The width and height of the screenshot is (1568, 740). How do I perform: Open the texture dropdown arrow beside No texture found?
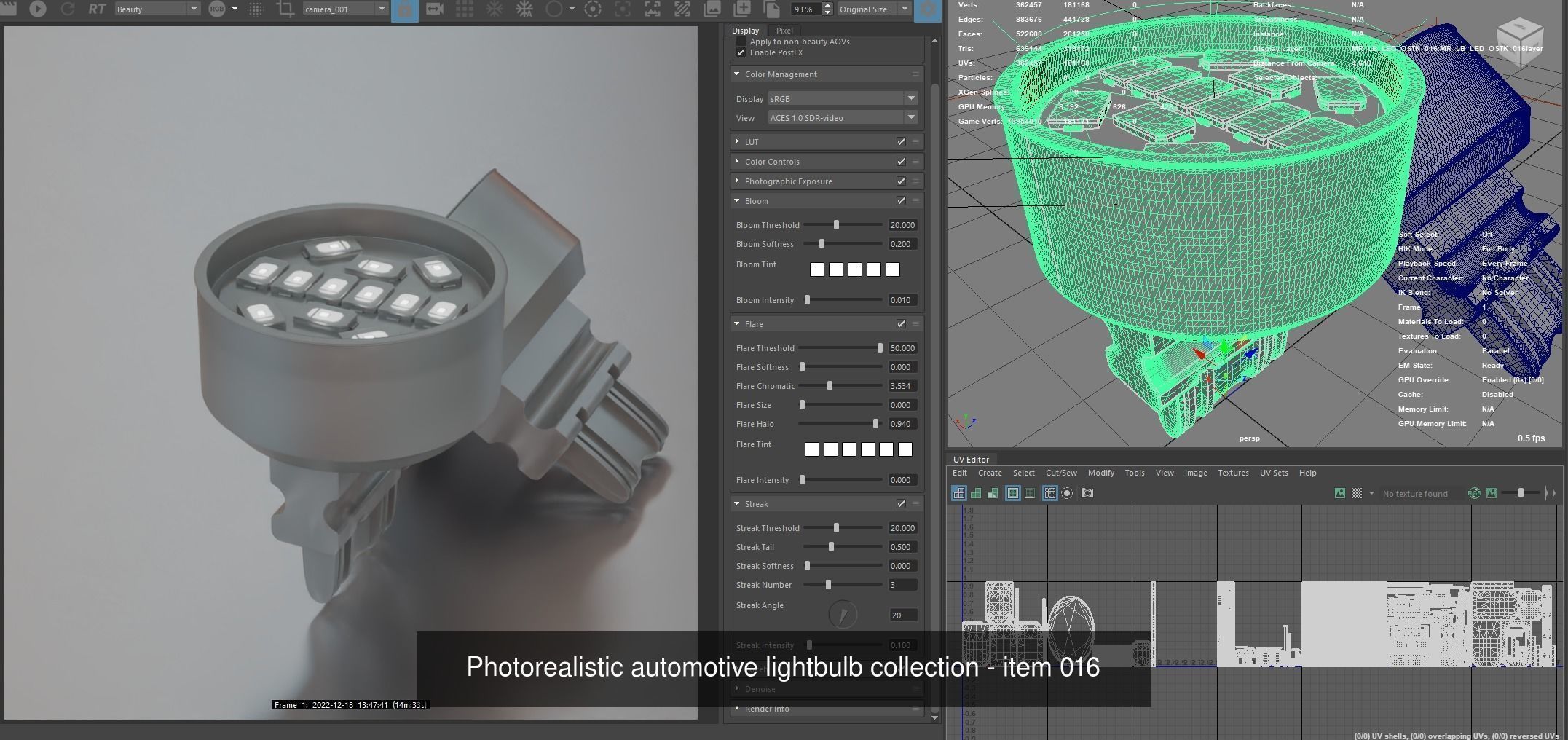(x=1371, y=493)
